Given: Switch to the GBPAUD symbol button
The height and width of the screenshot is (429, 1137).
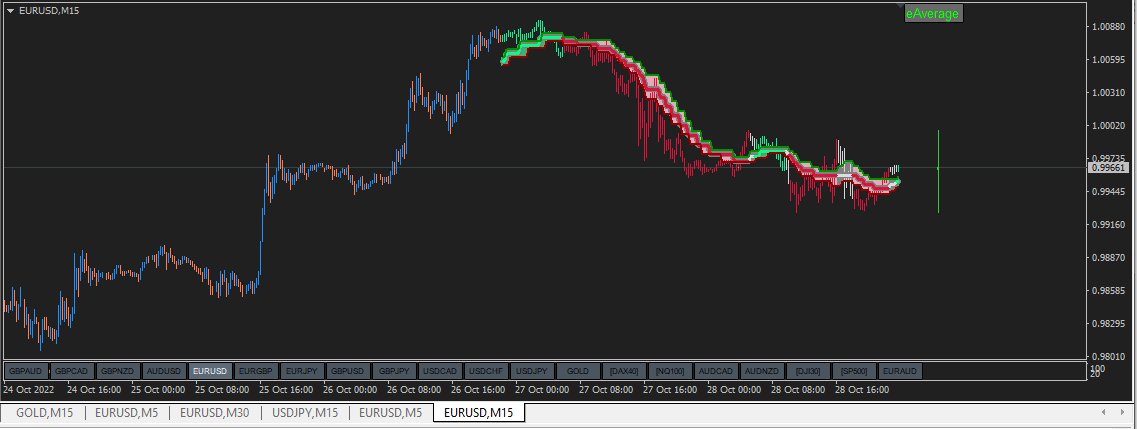Looking at the screenshot, I should tap(27, 371).
